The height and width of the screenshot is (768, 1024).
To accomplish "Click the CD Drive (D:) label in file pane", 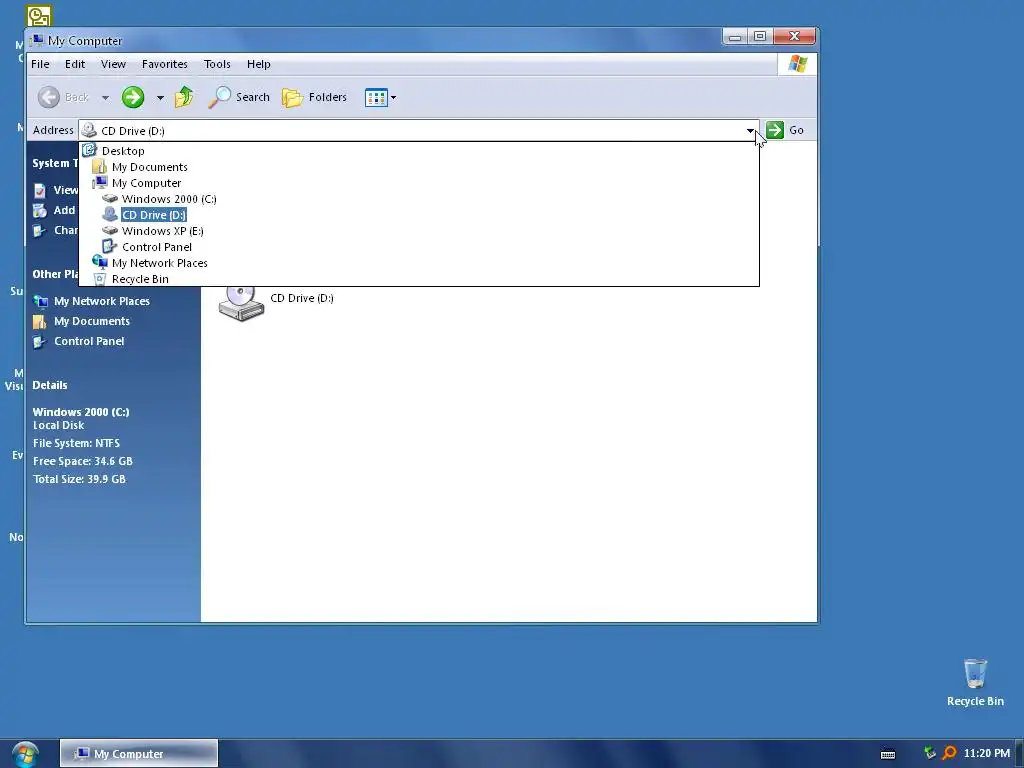I will click(302, 298).
